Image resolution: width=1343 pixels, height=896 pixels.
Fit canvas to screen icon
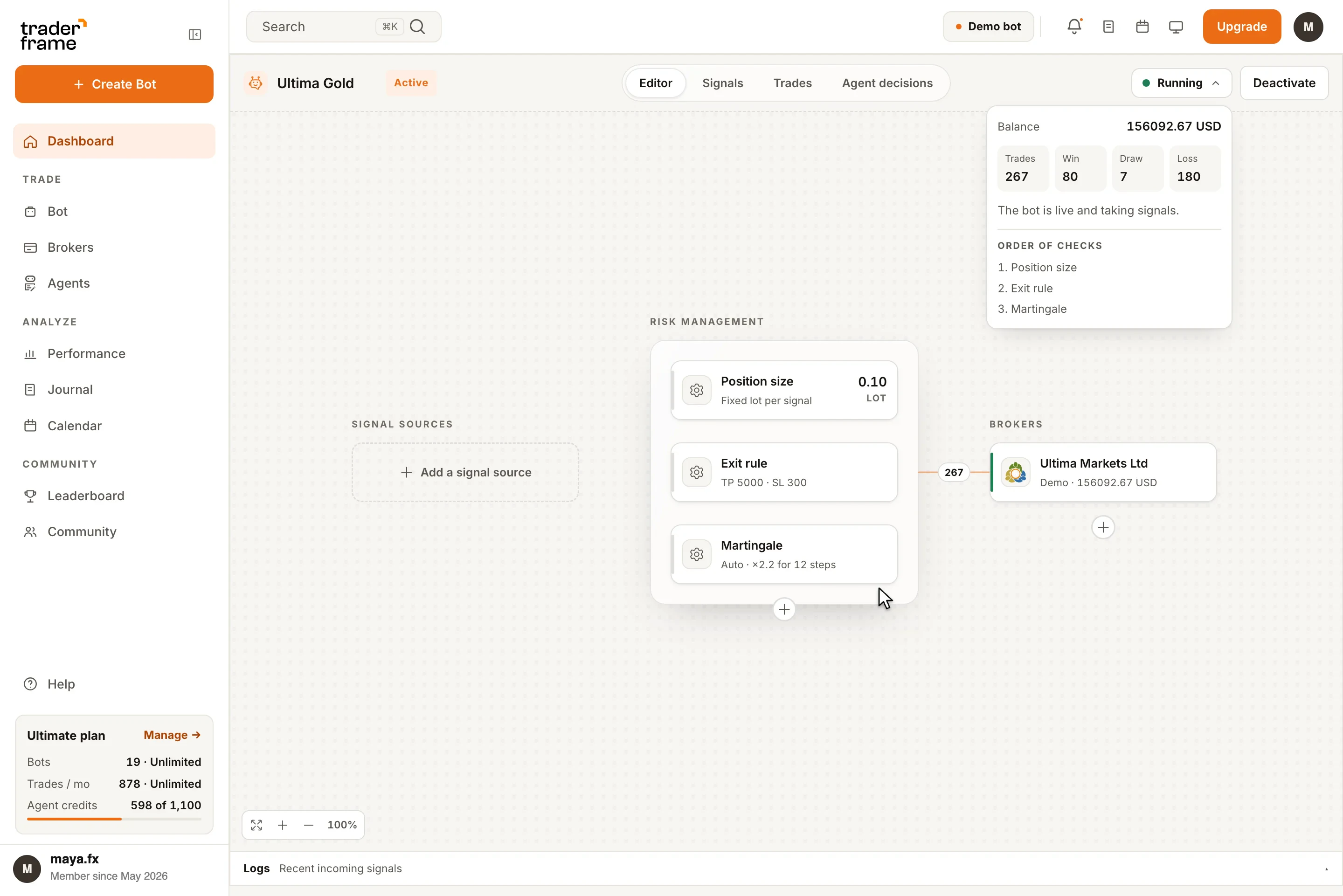(256, 825)
